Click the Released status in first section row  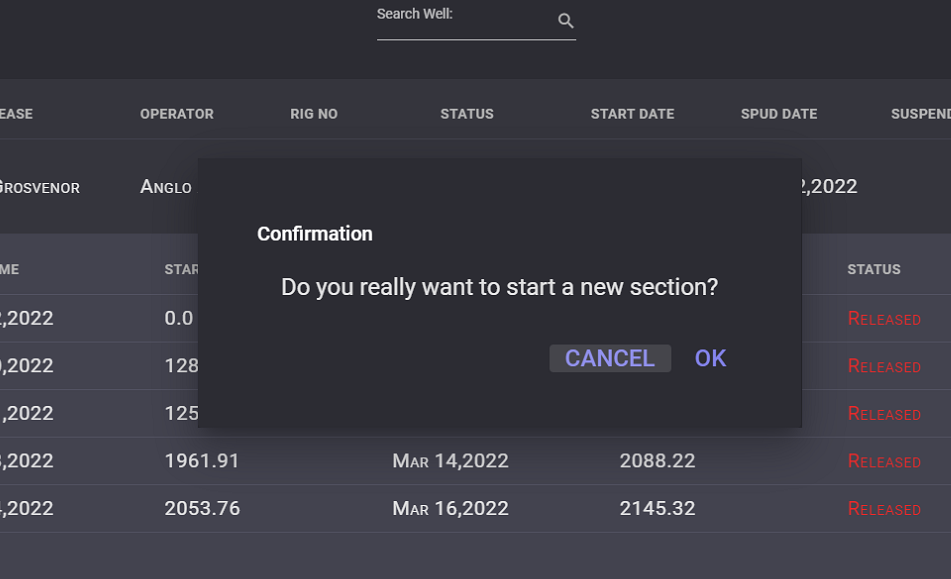tap(884, 318)
